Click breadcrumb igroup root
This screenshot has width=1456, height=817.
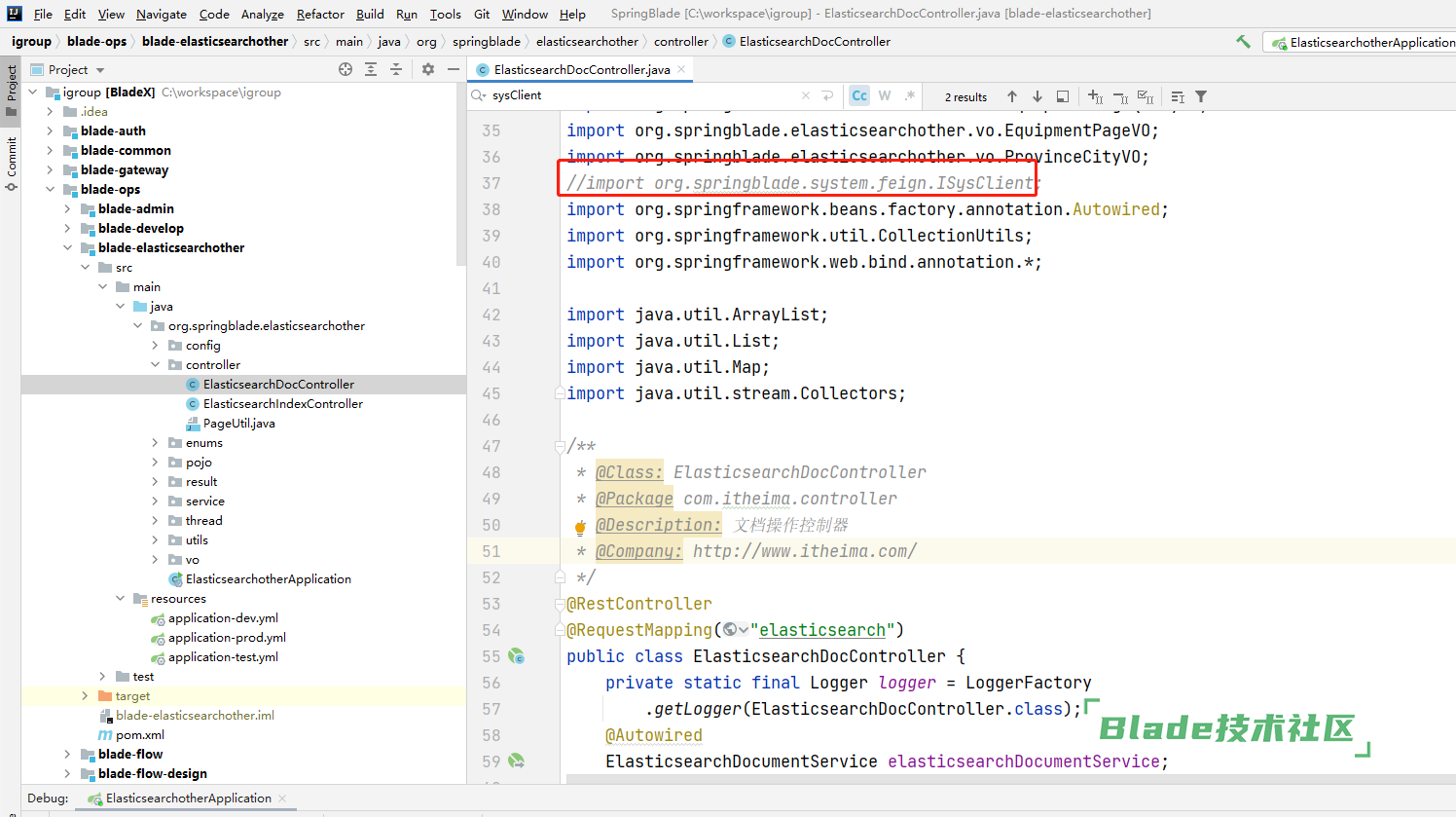31,42
